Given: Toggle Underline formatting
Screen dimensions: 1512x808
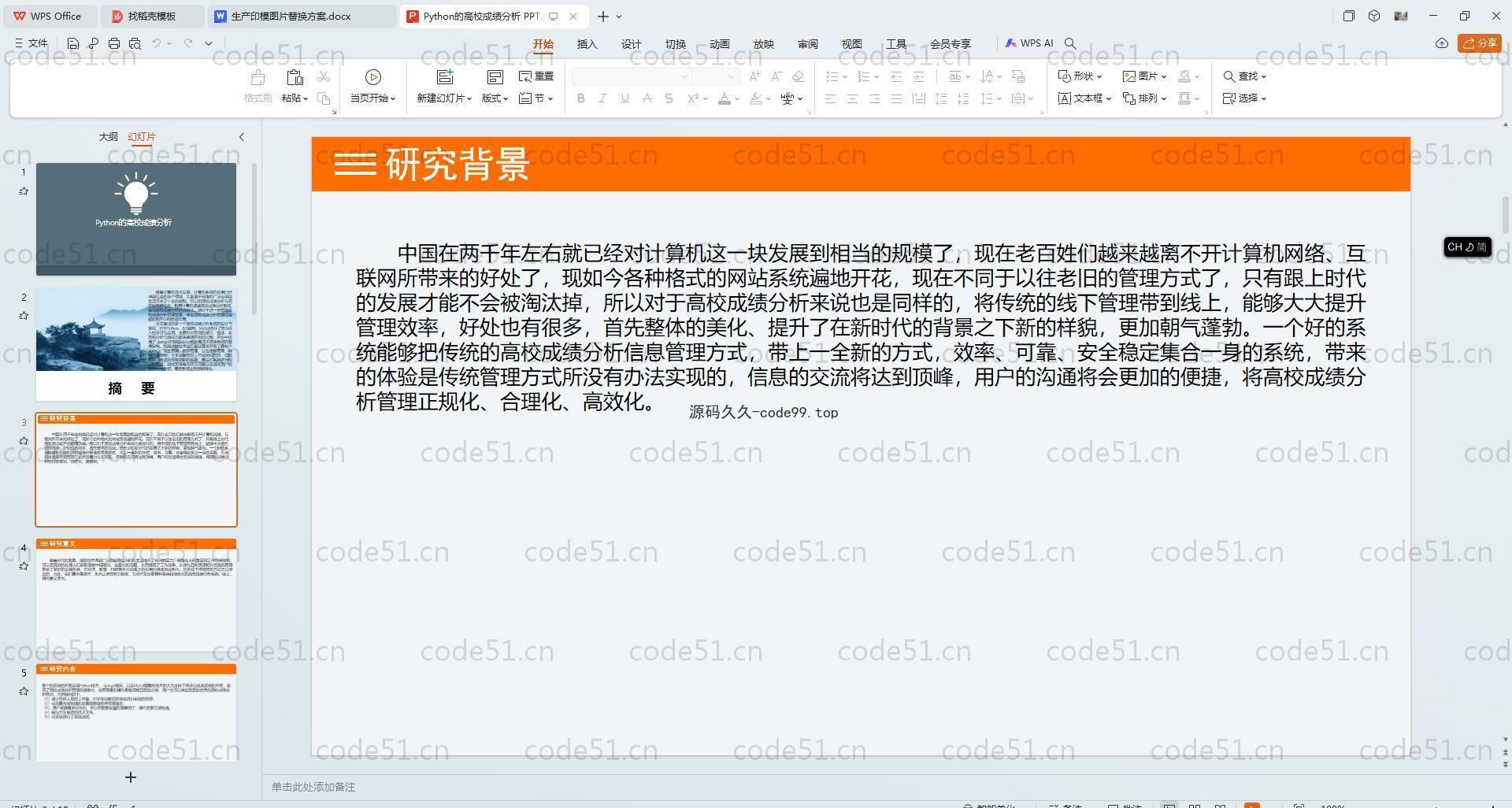Looking at the screenshot, I should [x=624, y=98].
